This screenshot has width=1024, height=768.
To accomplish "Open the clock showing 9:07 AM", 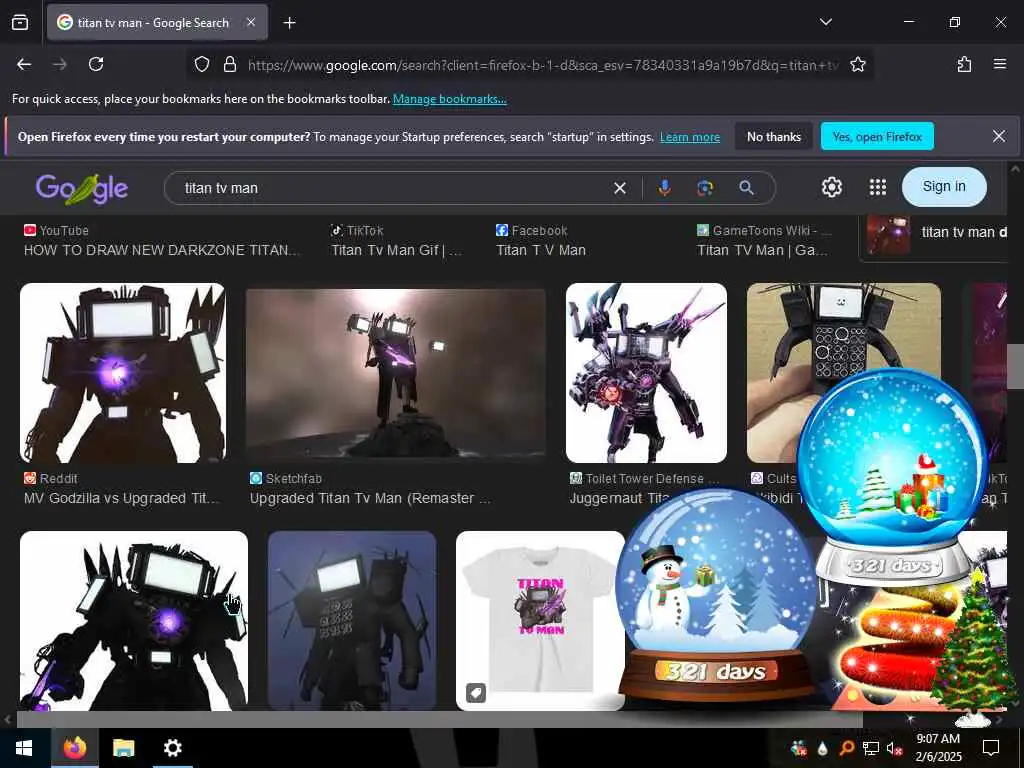I will pyautogui.click(x=938, y=748).
